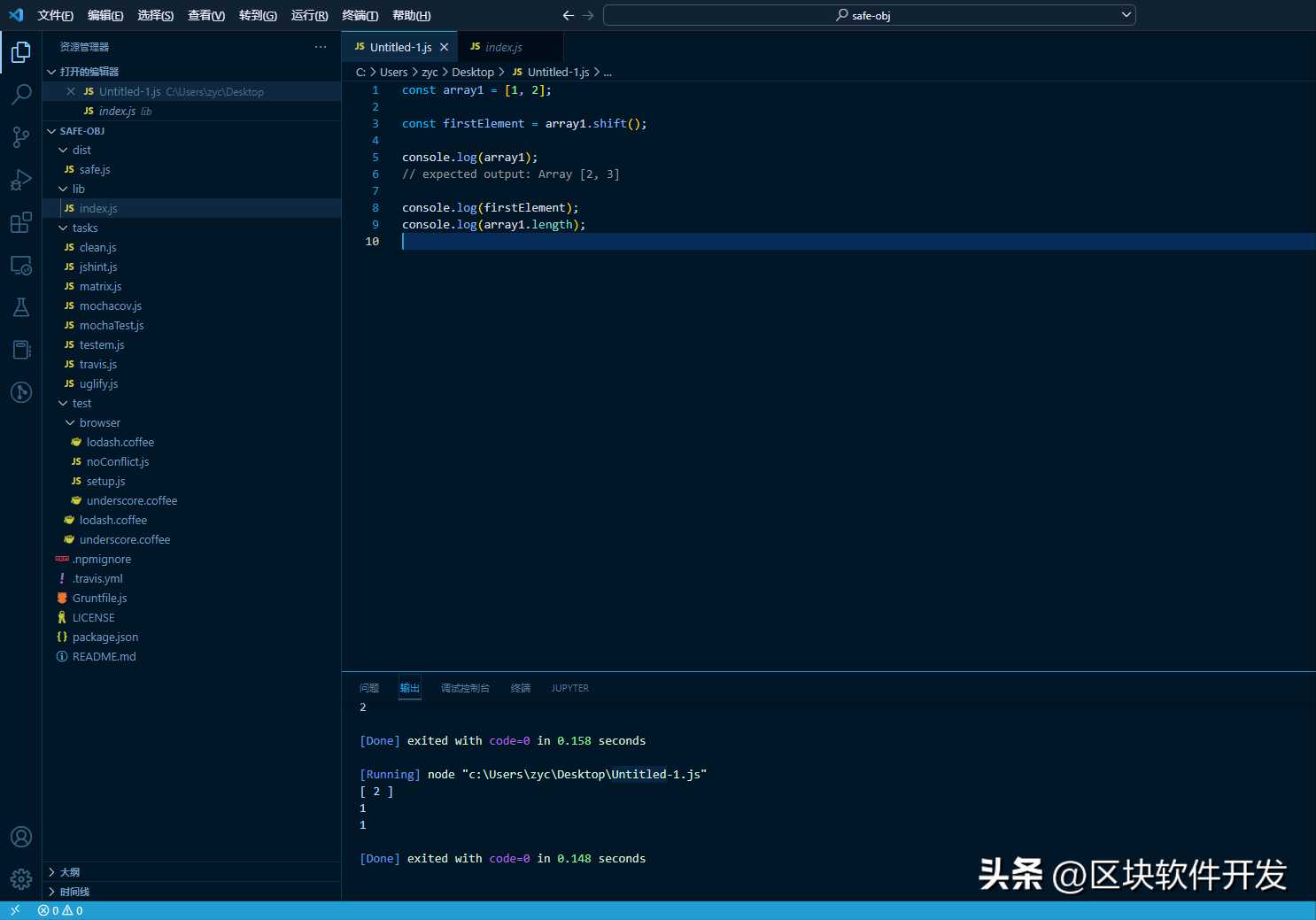This screenshot has height=920, width=1316.
Task: Open the 问题 panel tab
Action: (369, 688)
